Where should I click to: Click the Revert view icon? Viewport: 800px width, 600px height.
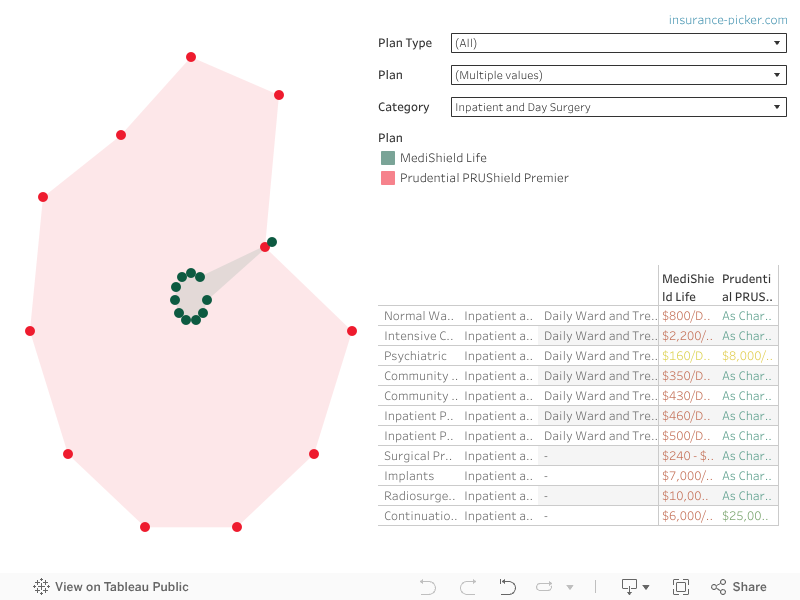(x=507, y=587)
